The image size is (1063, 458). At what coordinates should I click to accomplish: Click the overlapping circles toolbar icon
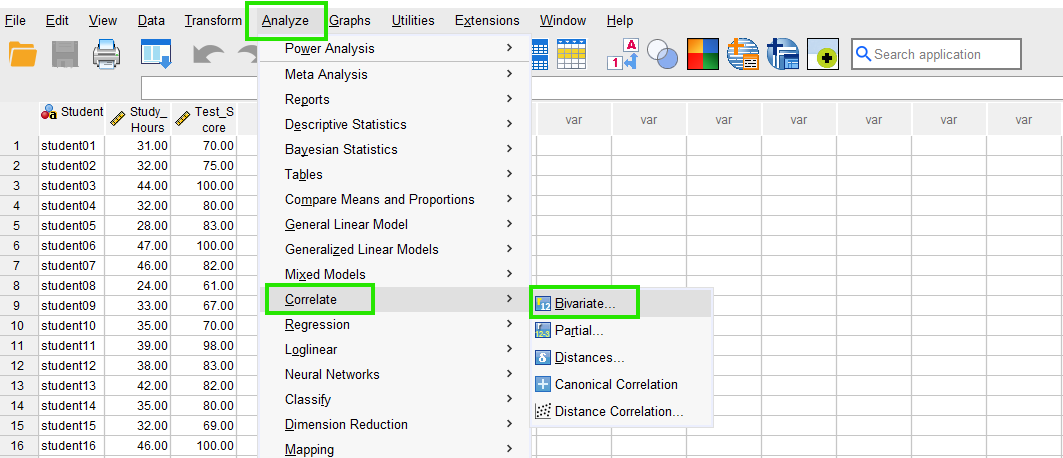pyautogui.click(x=662, y=54)
